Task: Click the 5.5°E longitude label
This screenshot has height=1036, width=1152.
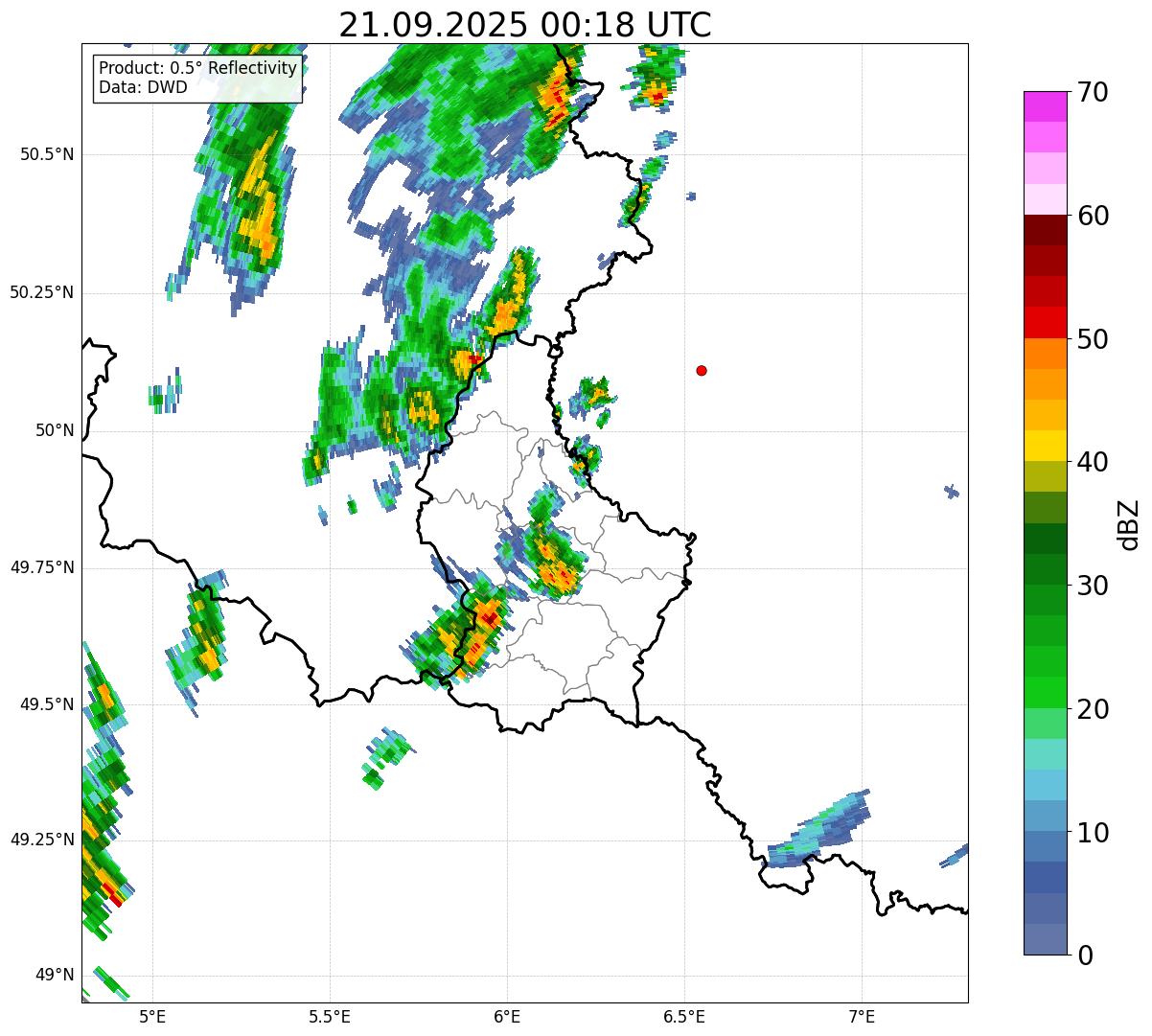Action: pos(330,1017)
